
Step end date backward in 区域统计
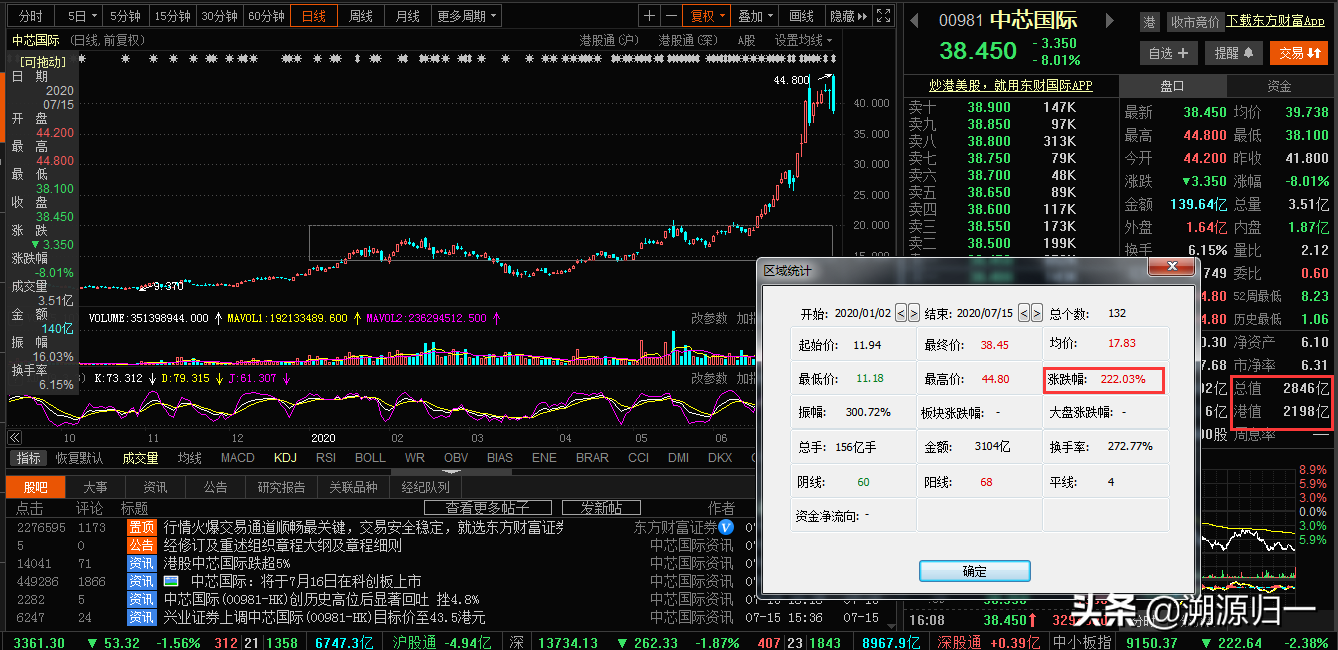[x=1023, y=313]
